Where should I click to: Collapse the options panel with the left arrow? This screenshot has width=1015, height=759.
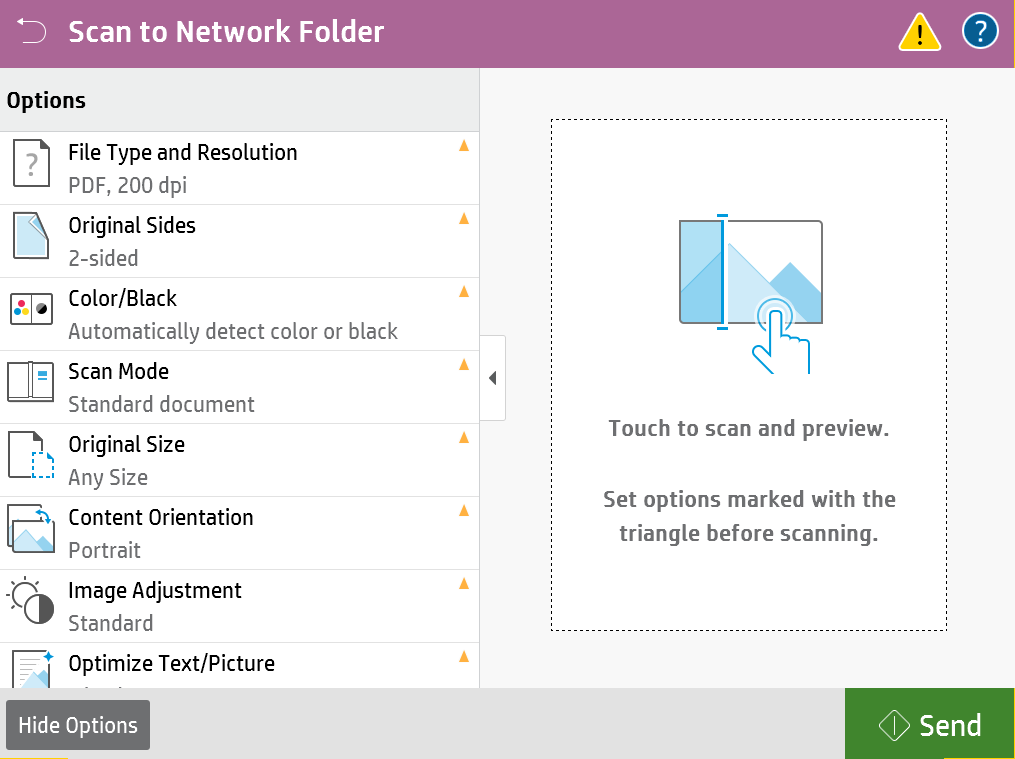click(x=492, y=378)
